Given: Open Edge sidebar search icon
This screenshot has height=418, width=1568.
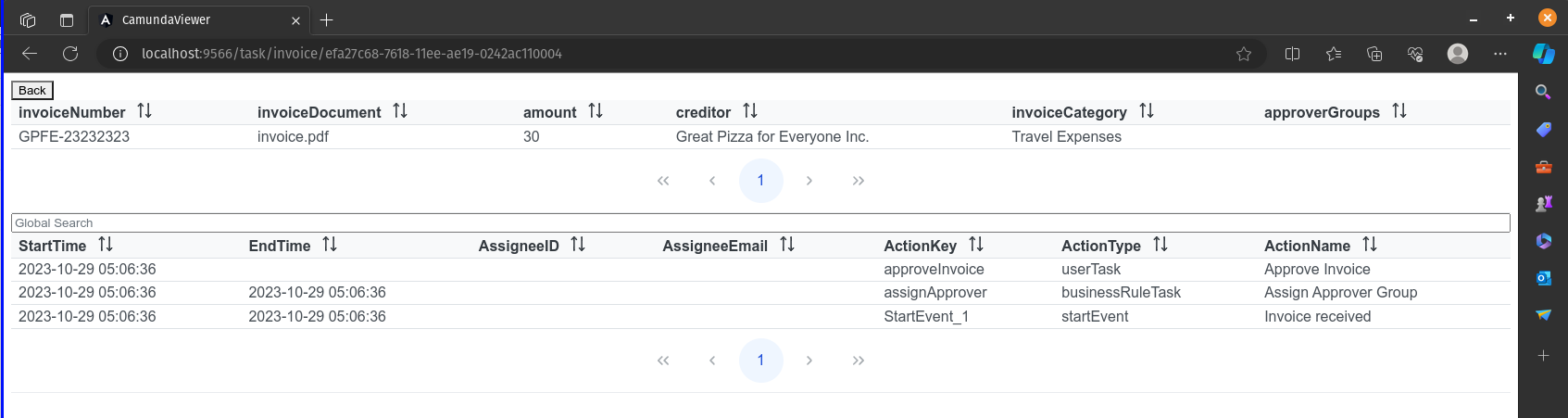Looking at the screenshot, I should (x=1543, y=92).
